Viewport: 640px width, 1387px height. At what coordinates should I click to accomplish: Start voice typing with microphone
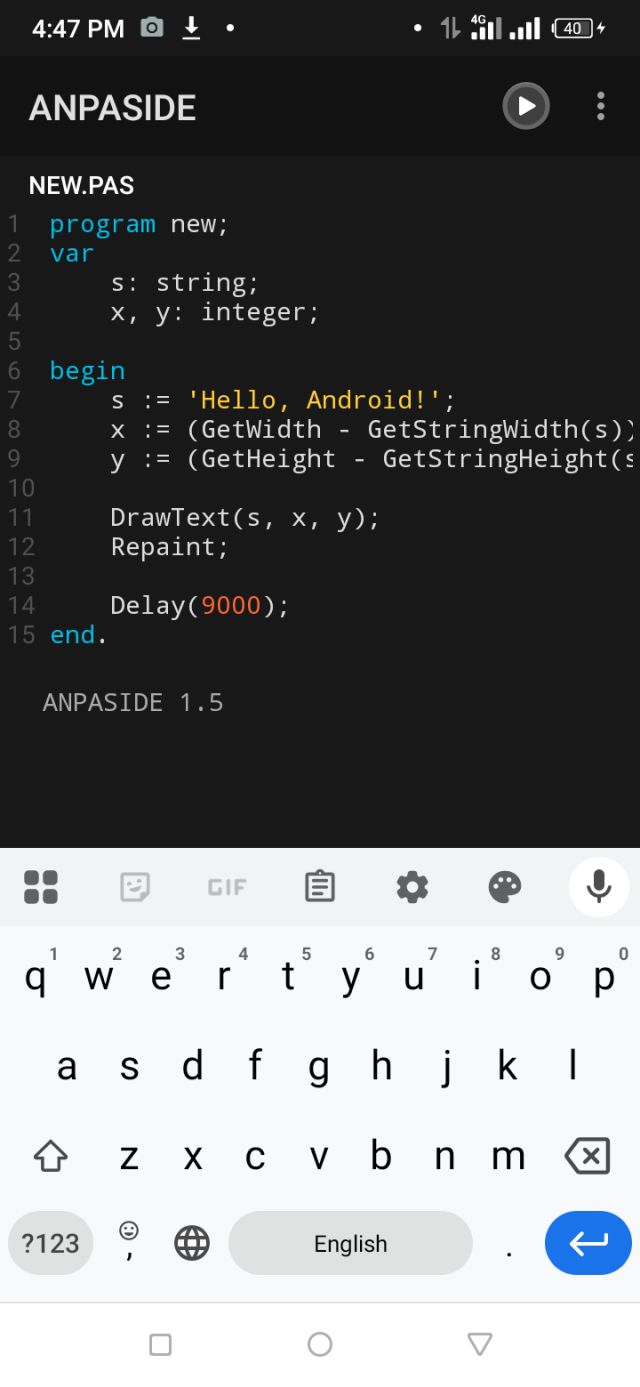point(598,887)
